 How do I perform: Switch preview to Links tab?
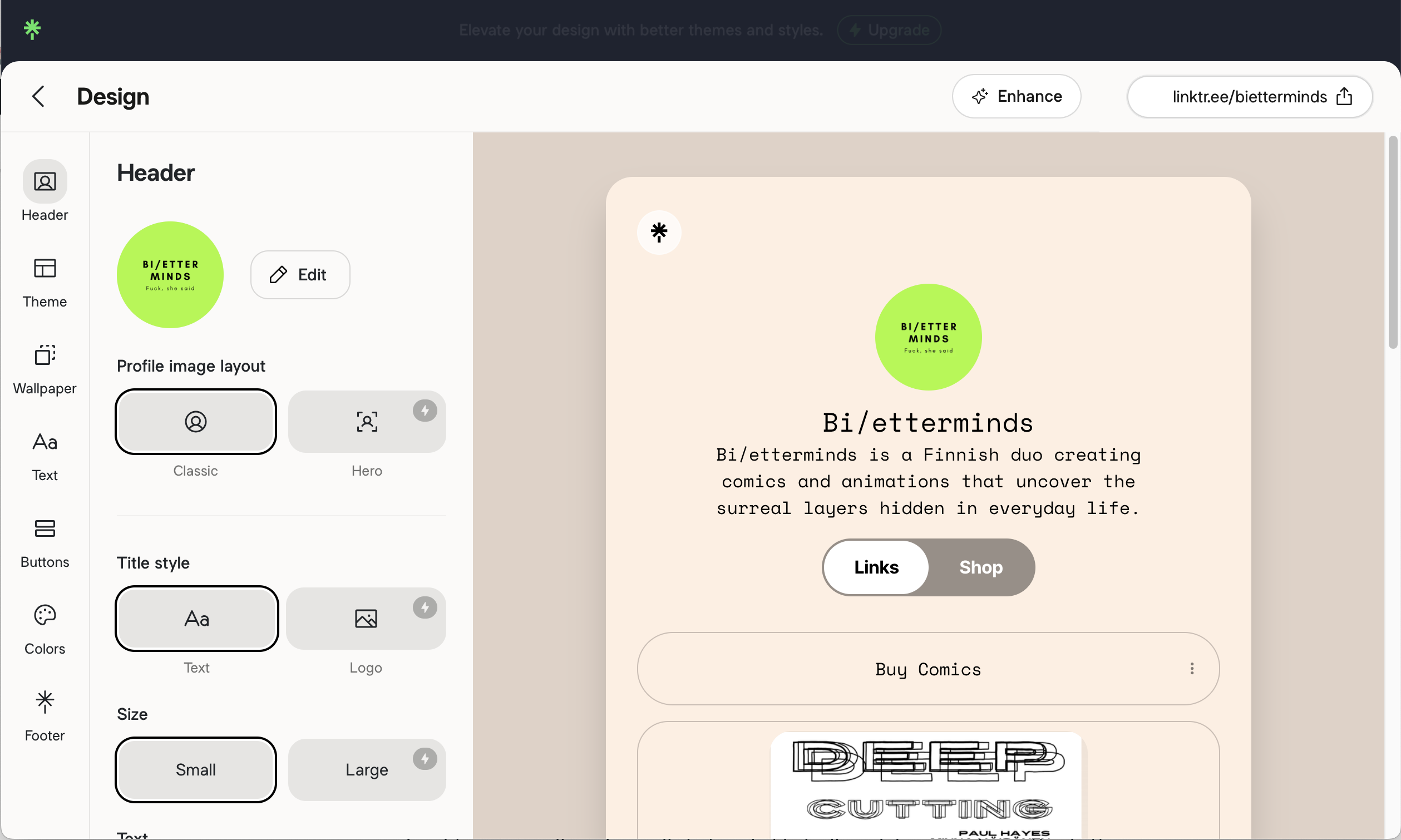click(x=876, y=567)
